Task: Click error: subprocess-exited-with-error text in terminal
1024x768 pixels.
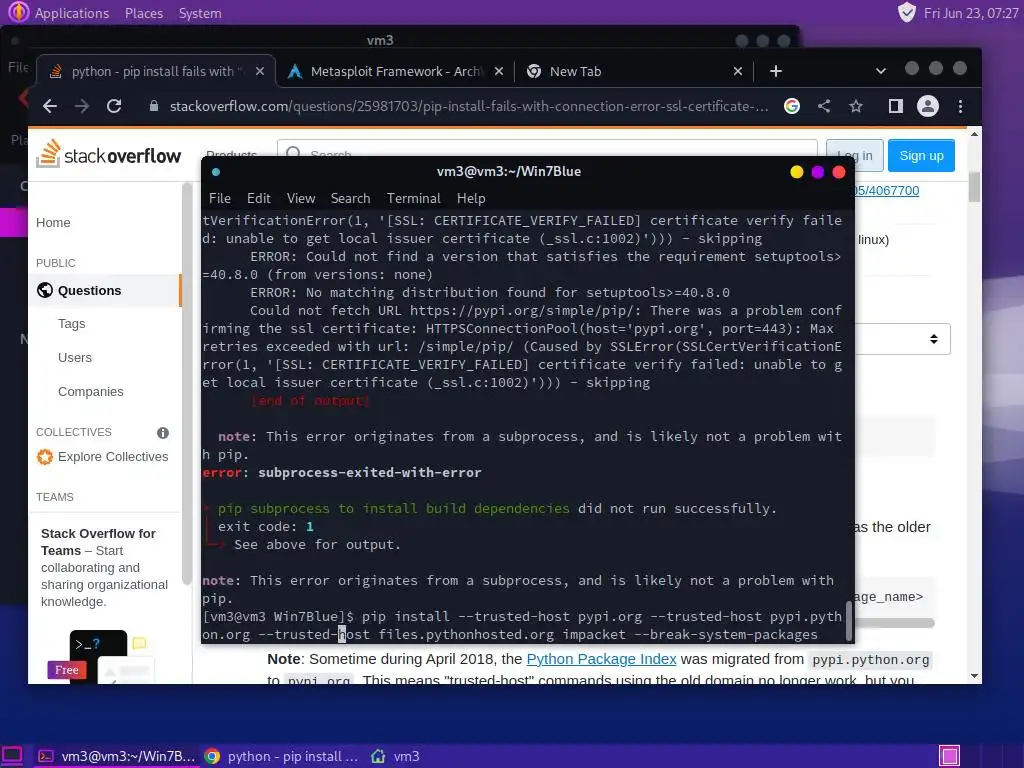Action: (342, 472)
